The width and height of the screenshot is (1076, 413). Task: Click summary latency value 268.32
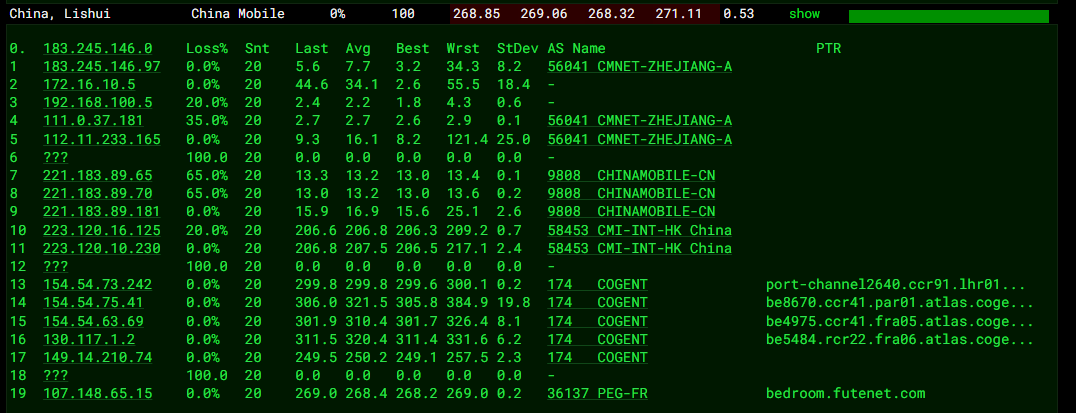coord(611,14)
